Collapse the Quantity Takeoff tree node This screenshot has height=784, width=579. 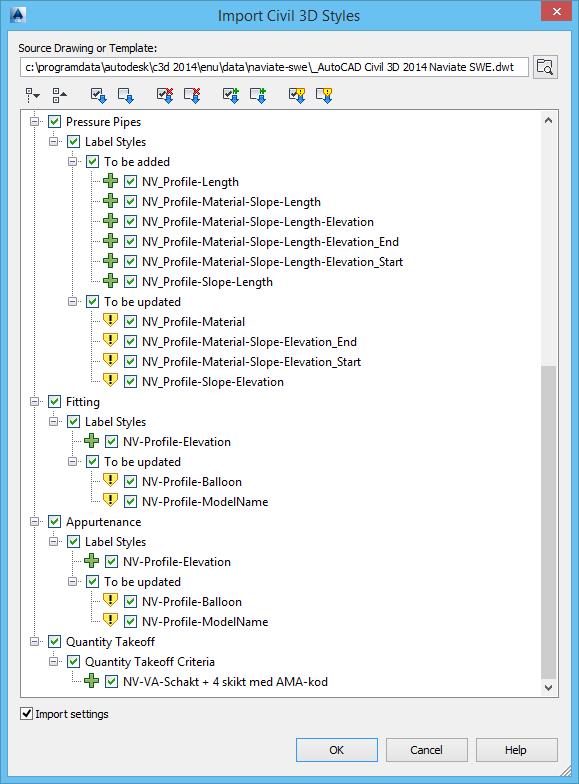[x=34, y=642]
